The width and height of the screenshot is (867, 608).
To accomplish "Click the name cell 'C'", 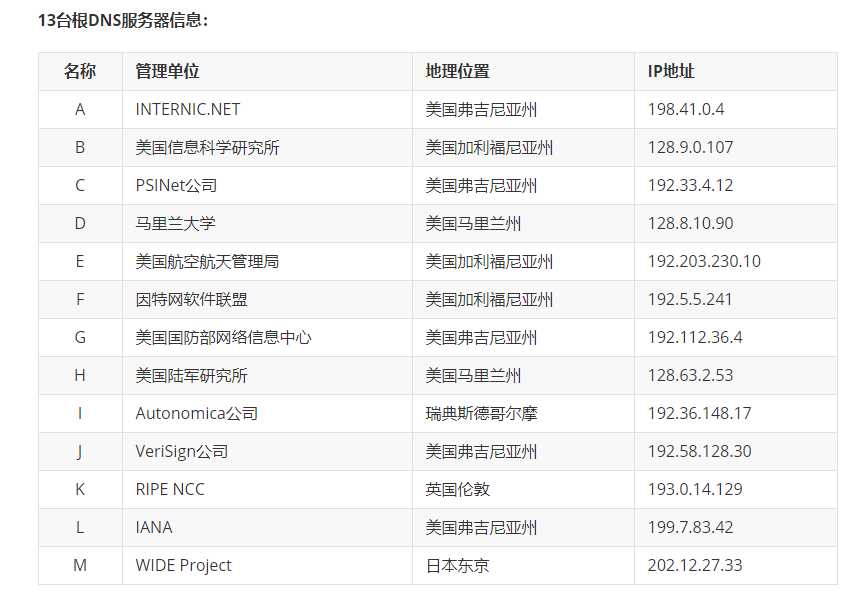I will click(80, 186).
